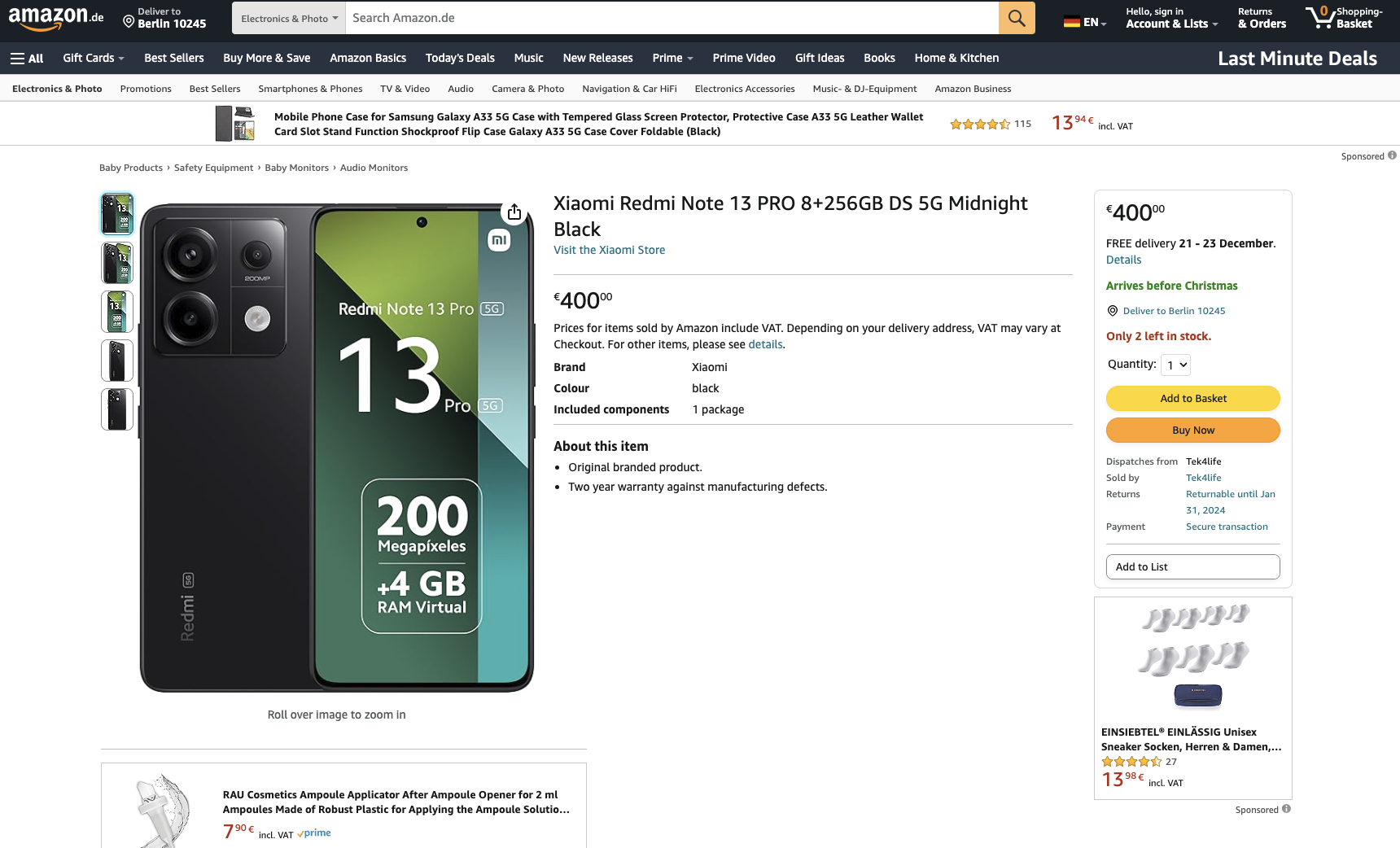Select Navigation & Car HiFi subnav tab

[x=629, y=89]
